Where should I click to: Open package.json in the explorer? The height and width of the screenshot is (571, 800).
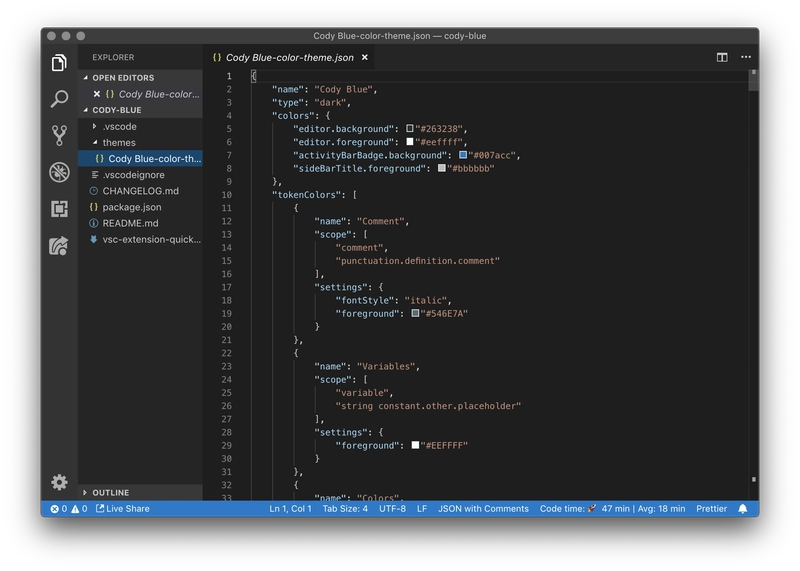140,207
